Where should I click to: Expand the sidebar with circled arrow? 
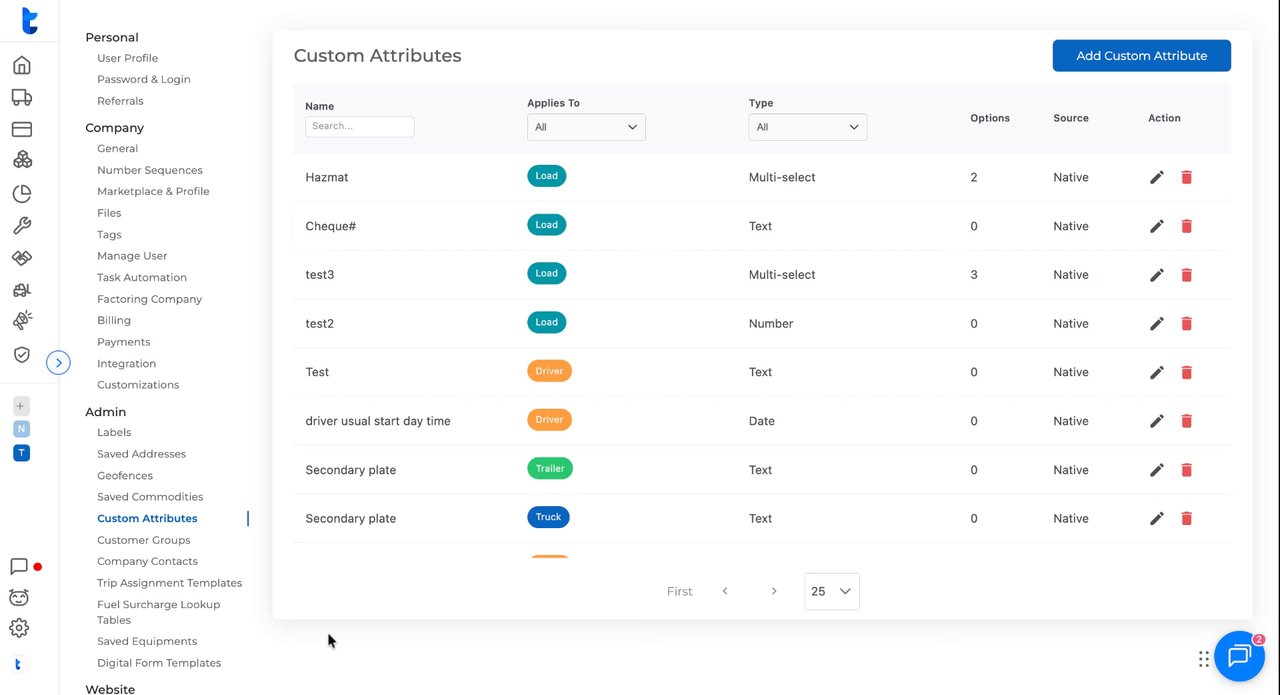[58, 362]
